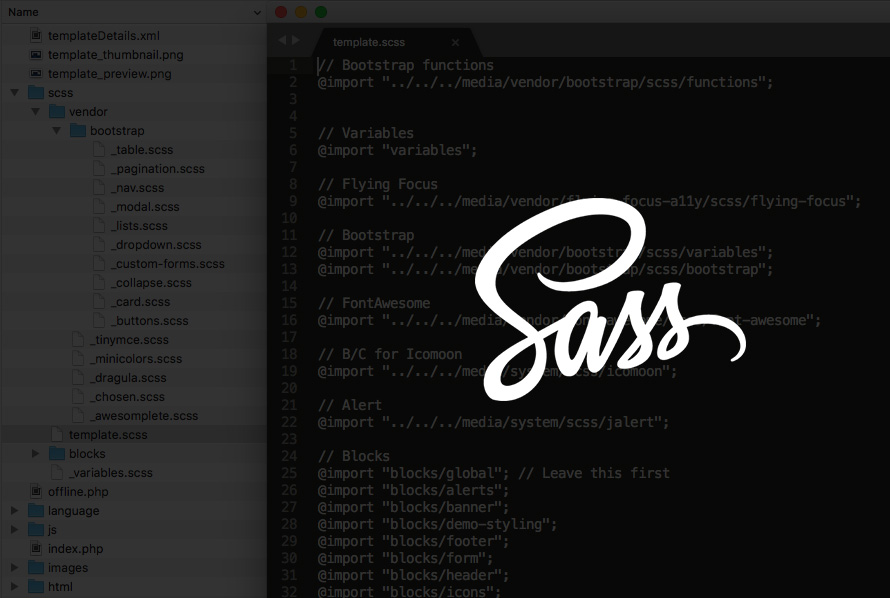Click the document icon beside _modal.scss
890x598 pixels.
(99, 206)
